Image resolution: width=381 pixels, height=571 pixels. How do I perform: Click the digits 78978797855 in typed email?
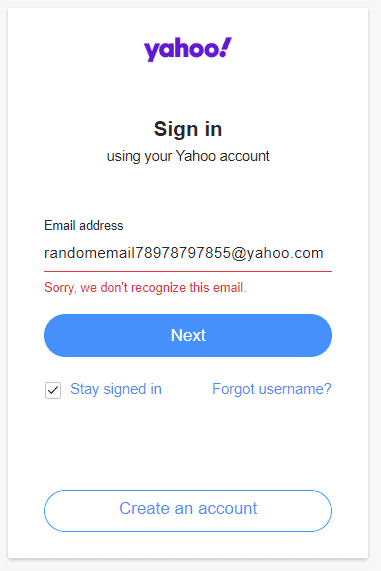click(x=183, y=253)
